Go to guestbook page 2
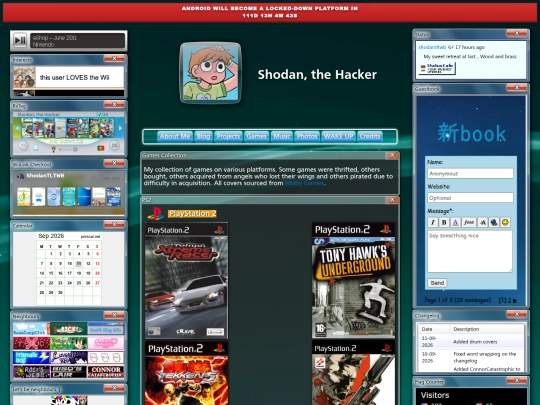The width and height of the screenshot is (540, 405). (x=510, y=300)
